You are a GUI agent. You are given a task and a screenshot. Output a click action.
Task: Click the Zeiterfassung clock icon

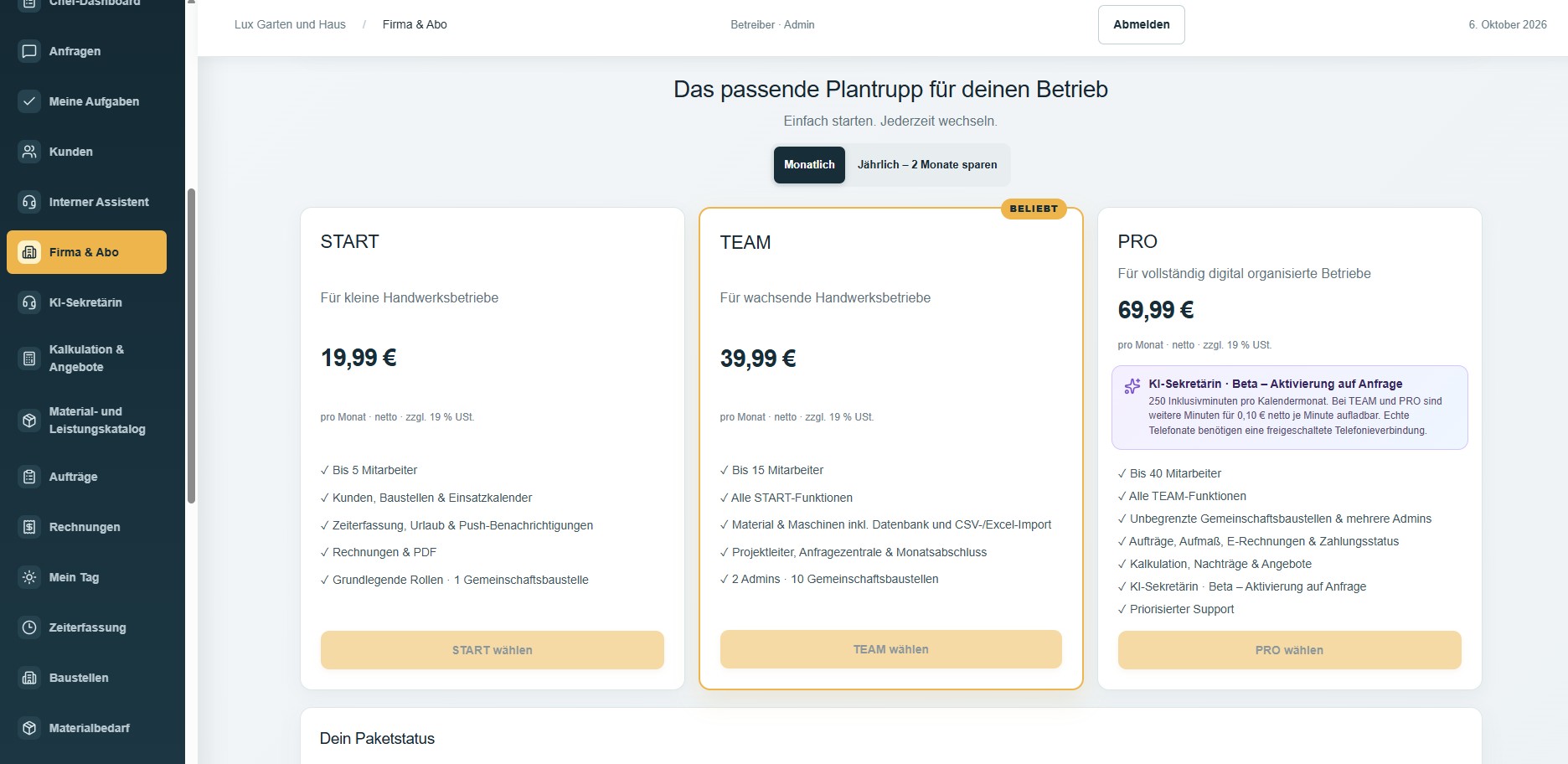click(29, 627)
